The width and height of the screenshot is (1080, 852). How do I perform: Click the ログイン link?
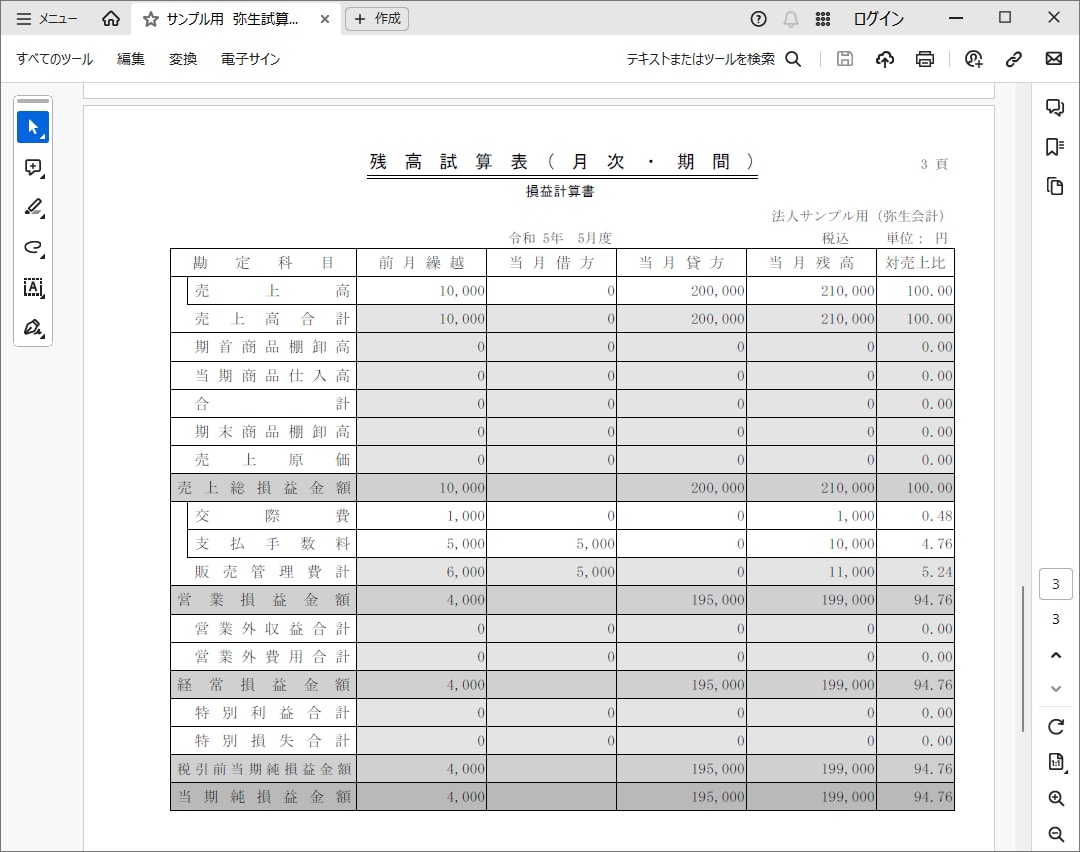click(878, 19)
